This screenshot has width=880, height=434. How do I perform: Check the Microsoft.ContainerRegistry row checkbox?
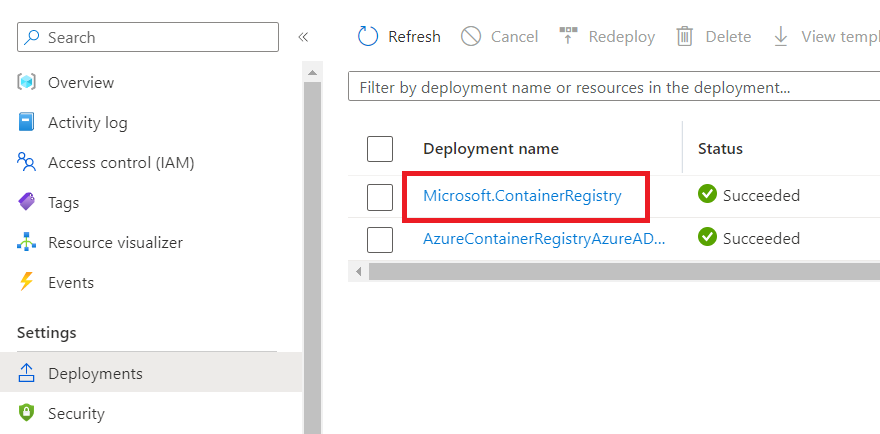coord(380,197)
